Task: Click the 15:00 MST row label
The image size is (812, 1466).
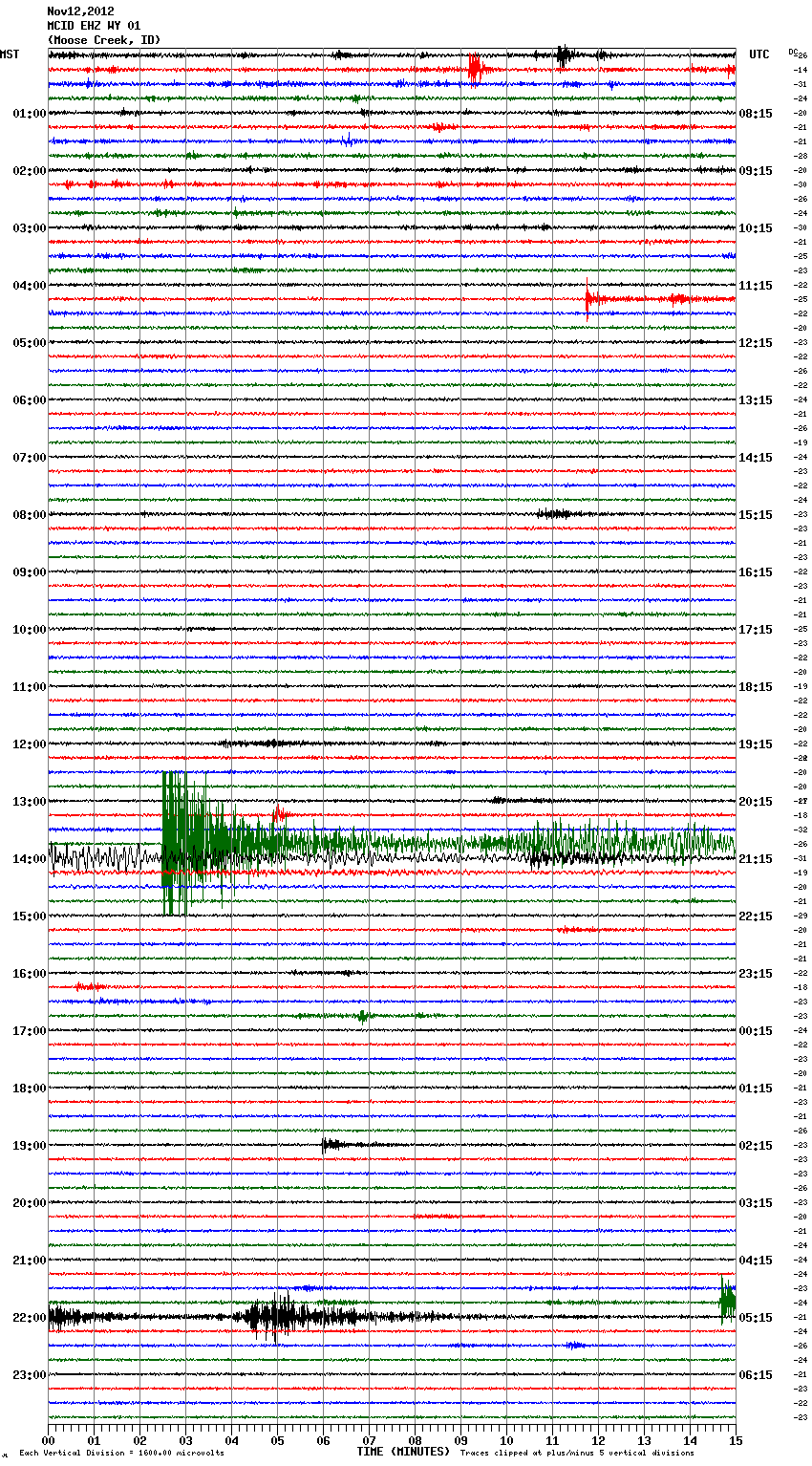Action: (30, 916)
